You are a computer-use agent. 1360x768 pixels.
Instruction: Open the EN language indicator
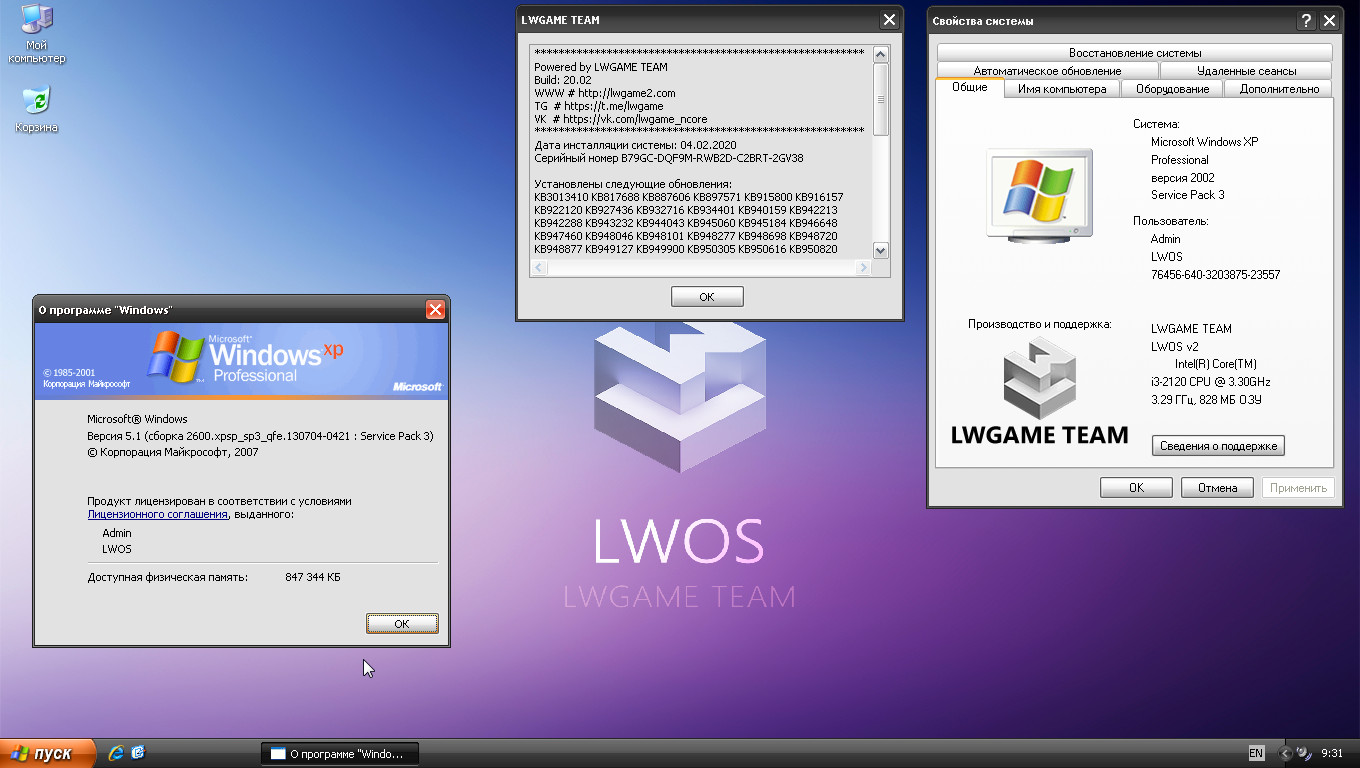click(1256, 753)
